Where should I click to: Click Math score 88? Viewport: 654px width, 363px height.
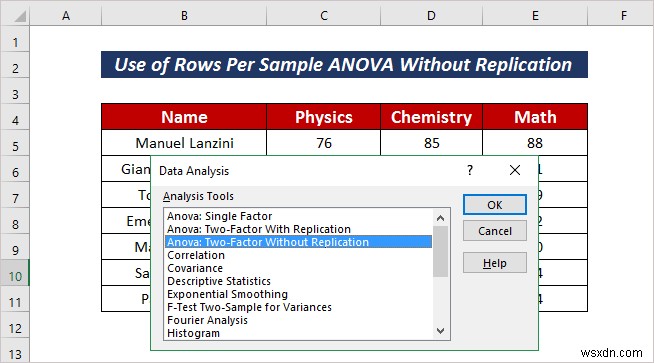(x=535, y=143)
